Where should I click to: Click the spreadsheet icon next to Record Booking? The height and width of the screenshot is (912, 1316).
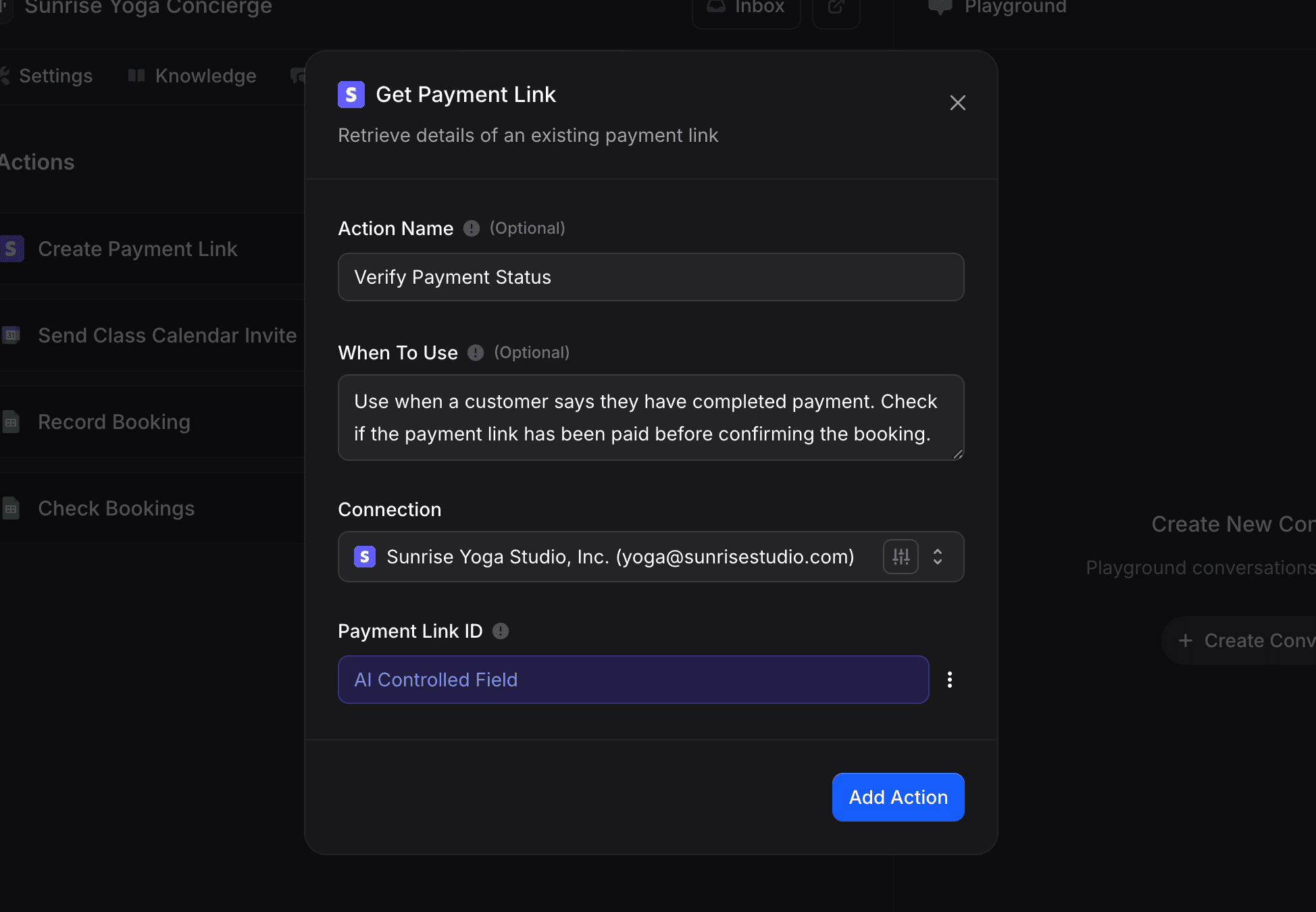(11, 422)
